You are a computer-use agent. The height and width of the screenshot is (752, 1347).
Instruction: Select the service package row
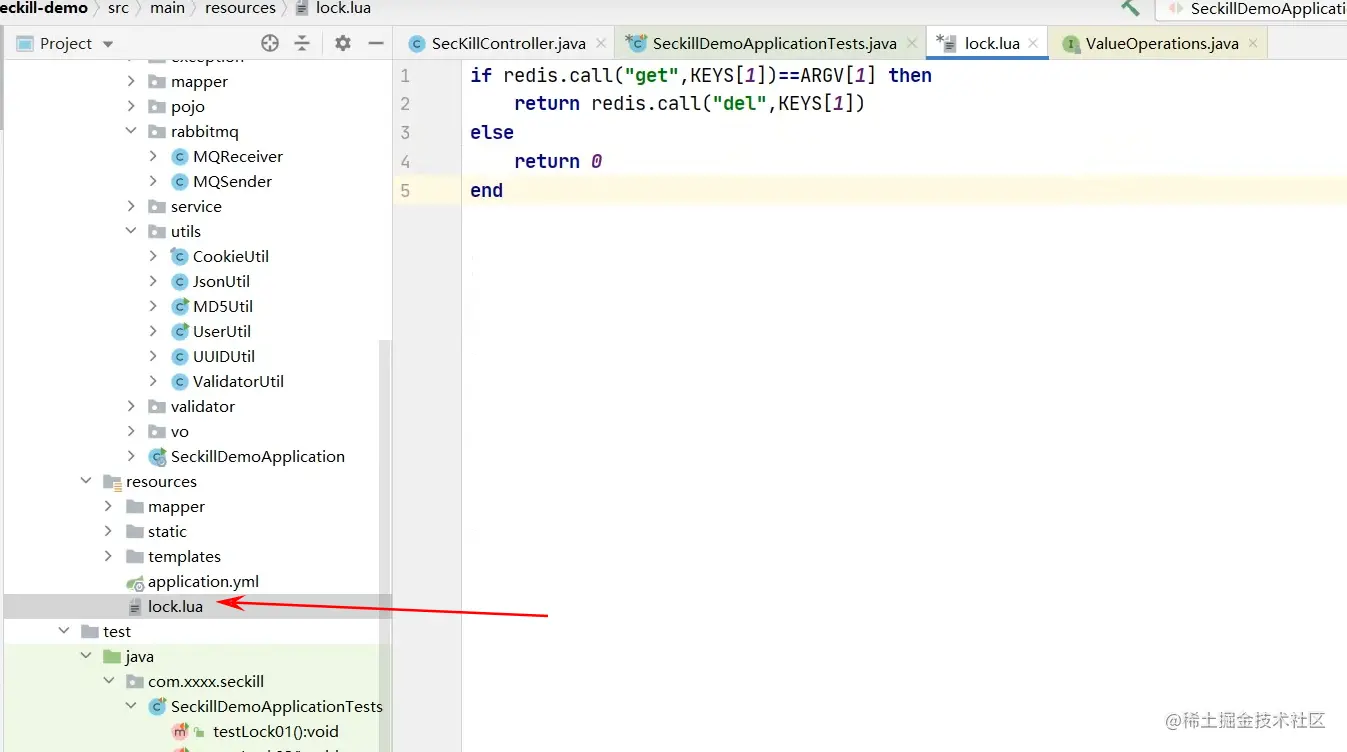click(197, 206)
